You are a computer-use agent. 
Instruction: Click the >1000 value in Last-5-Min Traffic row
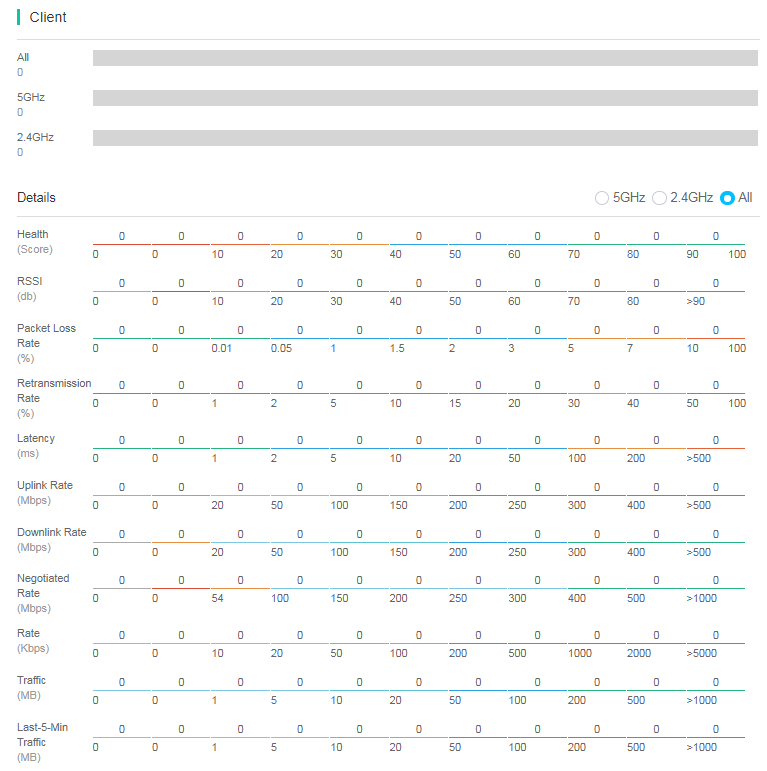(x=702, y=747)
